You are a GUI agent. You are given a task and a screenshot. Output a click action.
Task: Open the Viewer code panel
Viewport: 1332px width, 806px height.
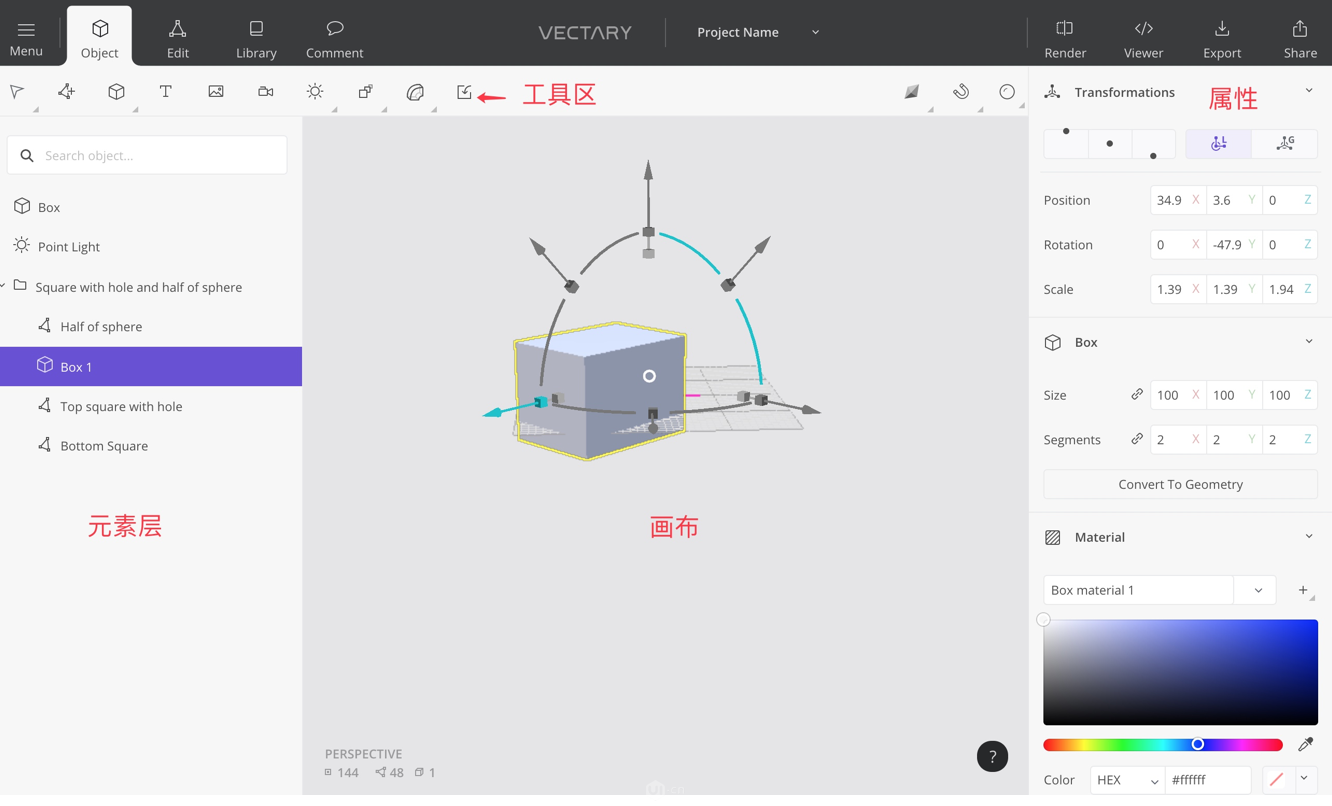1143,38
